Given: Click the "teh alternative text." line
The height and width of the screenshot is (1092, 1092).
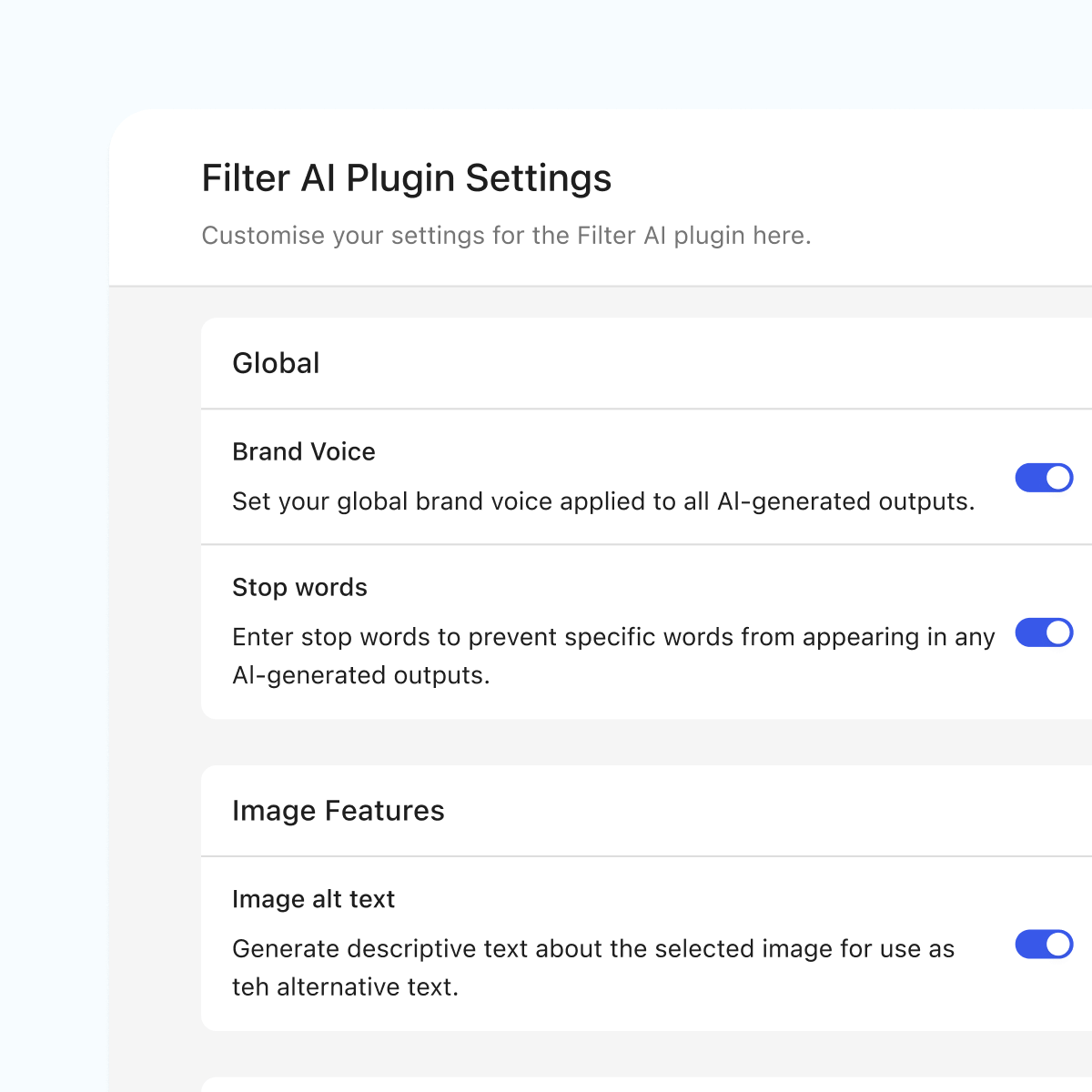Looking at the screenshot, I should point(345,987).
